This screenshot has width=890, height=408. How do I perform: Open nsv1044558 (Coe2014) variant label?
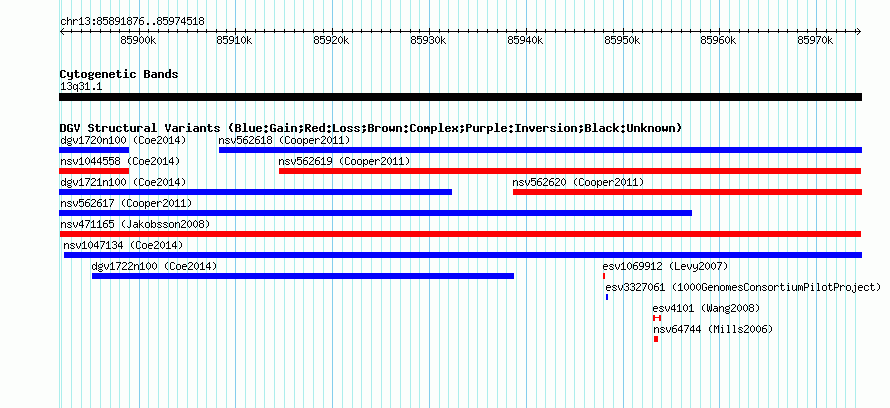click(120, 161)
